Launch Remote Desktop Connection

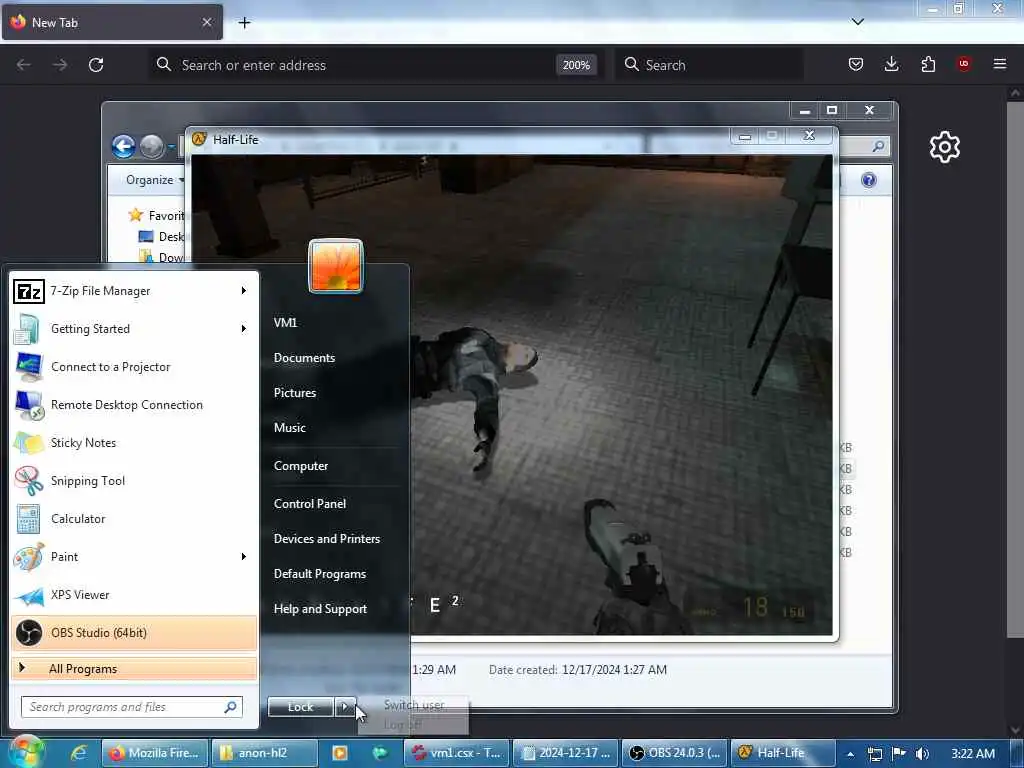click(134, 405)
